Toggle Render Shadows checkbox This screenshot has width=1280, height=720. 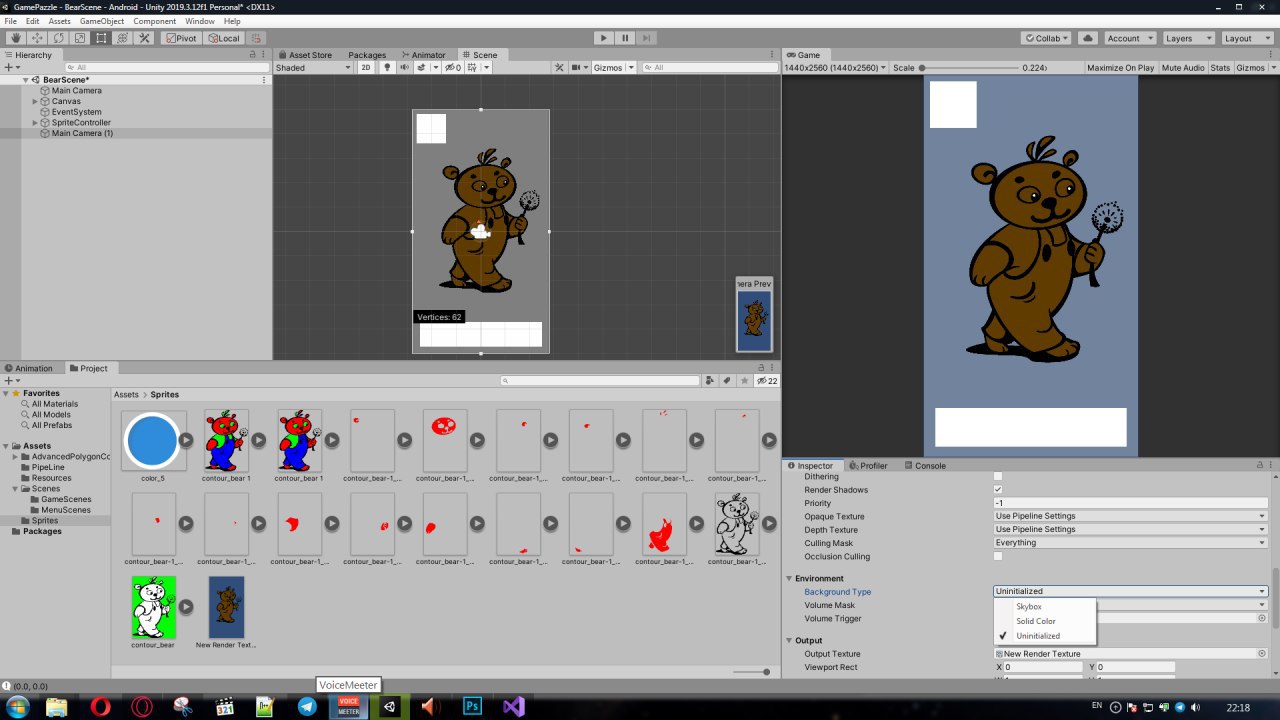[998, 490]
